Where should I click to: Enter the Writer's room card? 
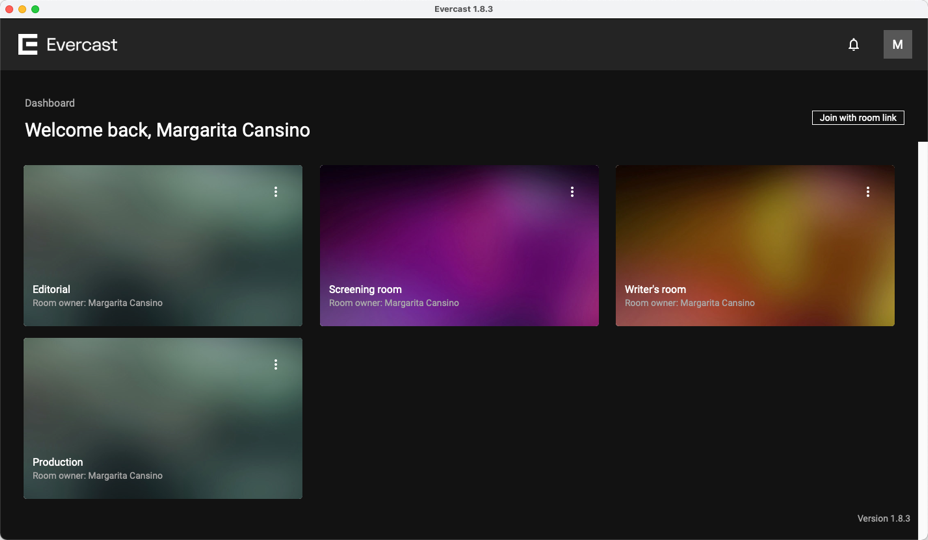coord(755,245)
